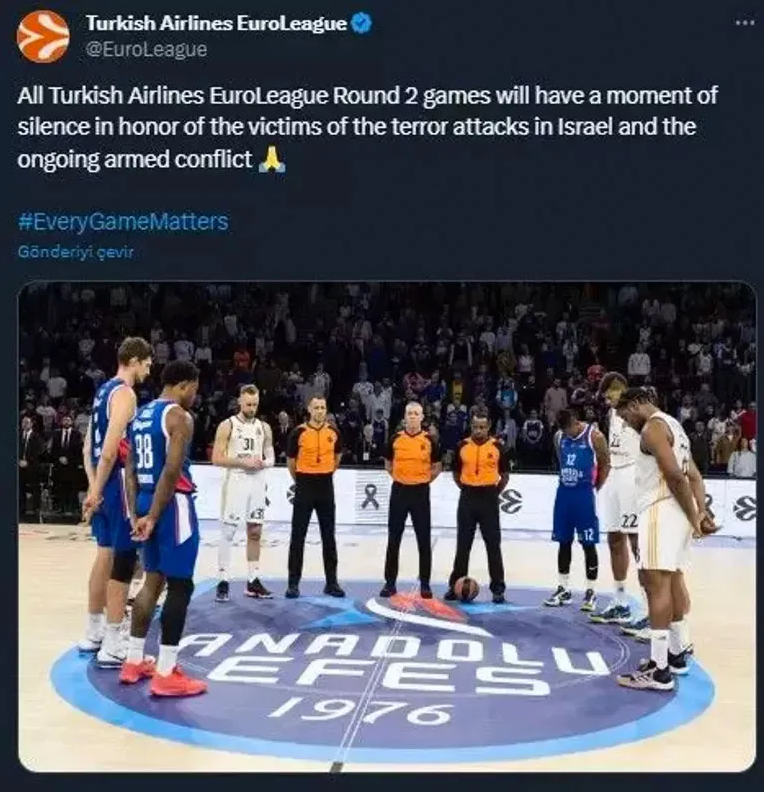Click the basketball resting on the court
This screenshot has width=764, height=792.
[x=467, y=589]
